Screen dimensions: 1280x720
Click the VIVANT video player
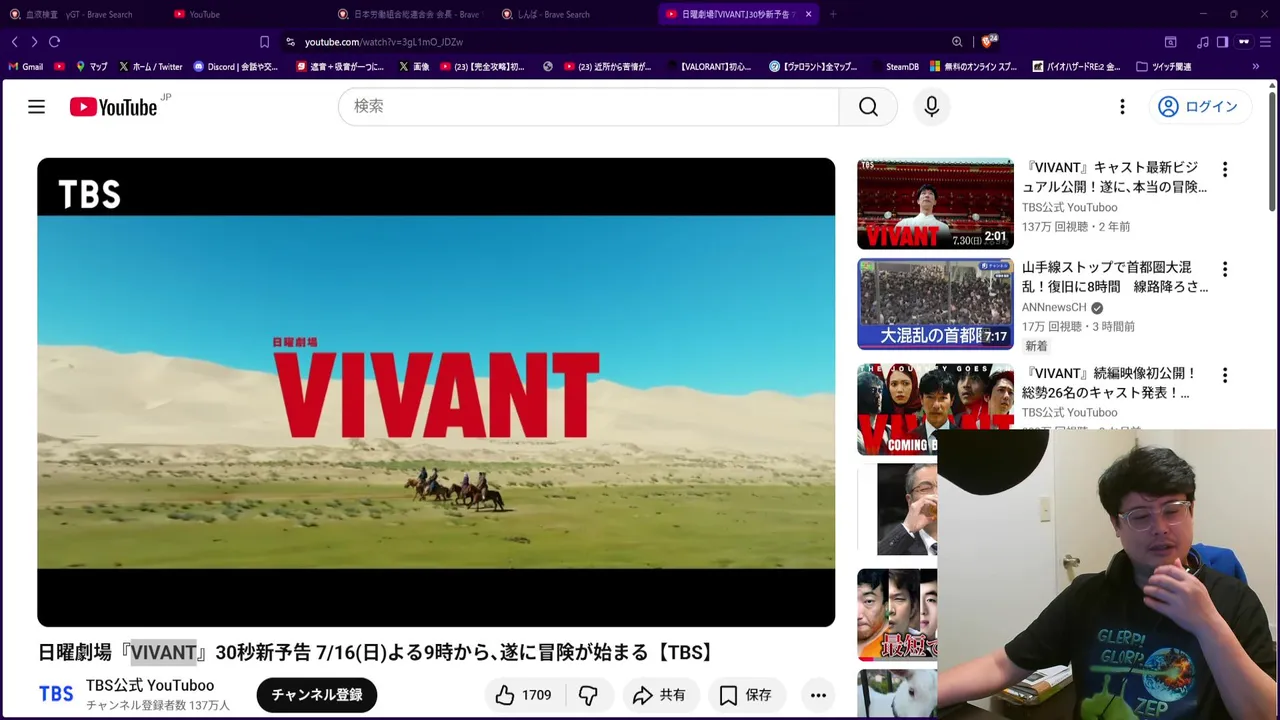[x=436, y=392]
